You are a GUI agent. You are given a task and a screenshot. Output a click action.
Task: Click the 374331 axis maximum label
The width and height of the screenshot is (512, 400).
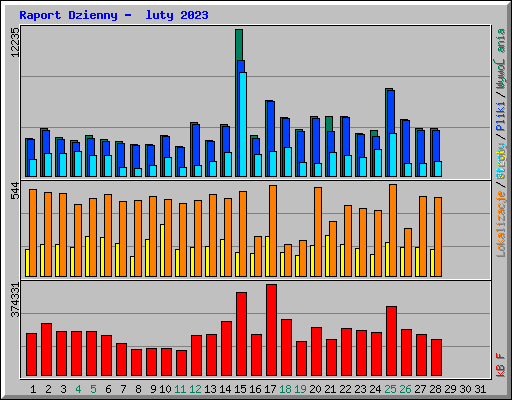click(x=15, y=300)
